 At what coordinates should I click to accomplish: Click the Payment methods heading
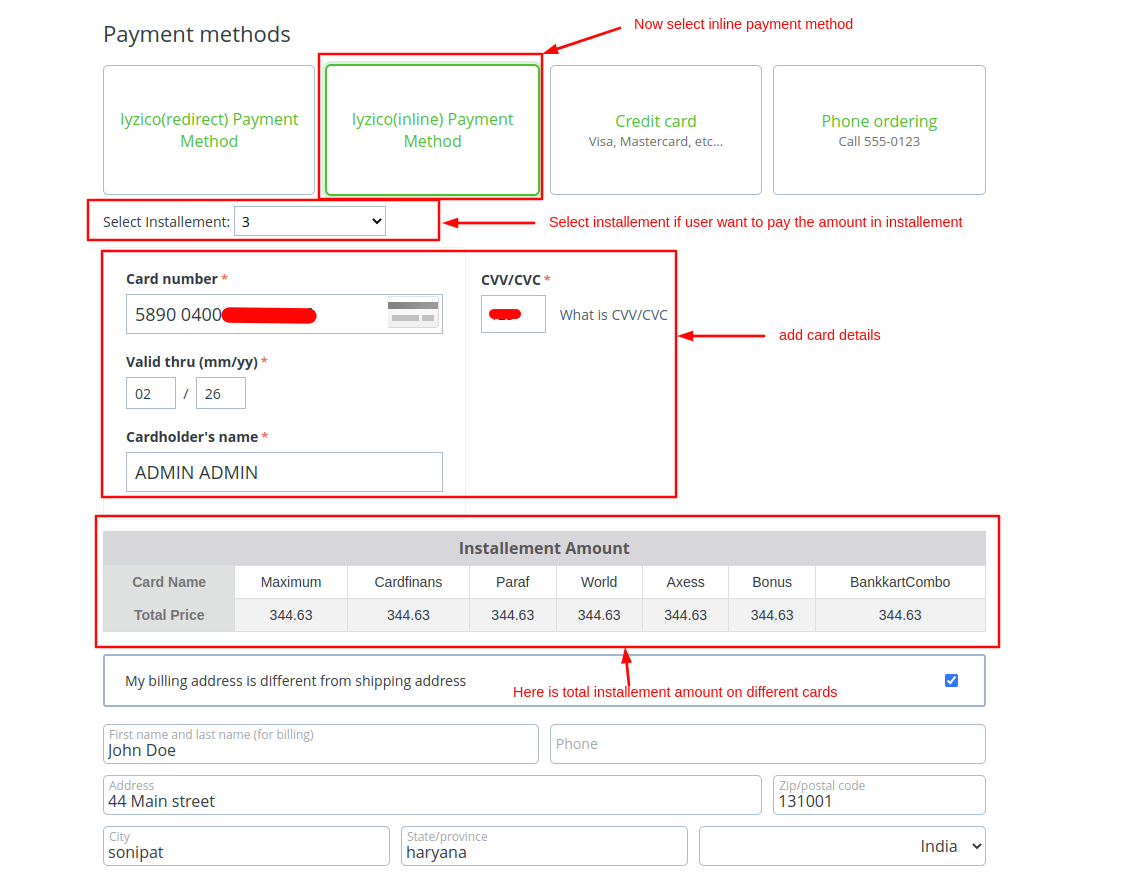pos(197,34)
